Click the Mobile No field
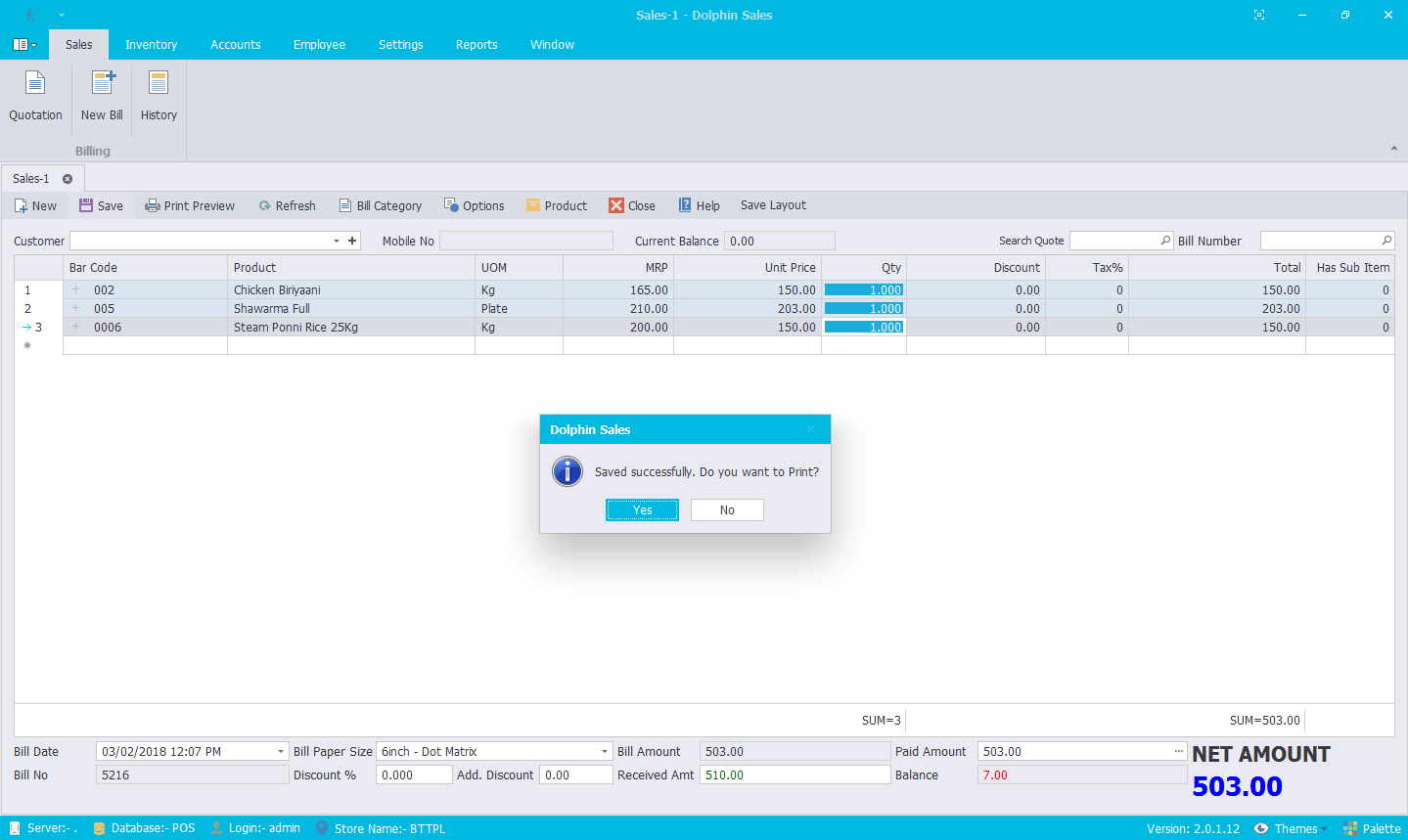Image resolution: width=1408 pixels, height=840 pixels. click(x=526, y=241)
